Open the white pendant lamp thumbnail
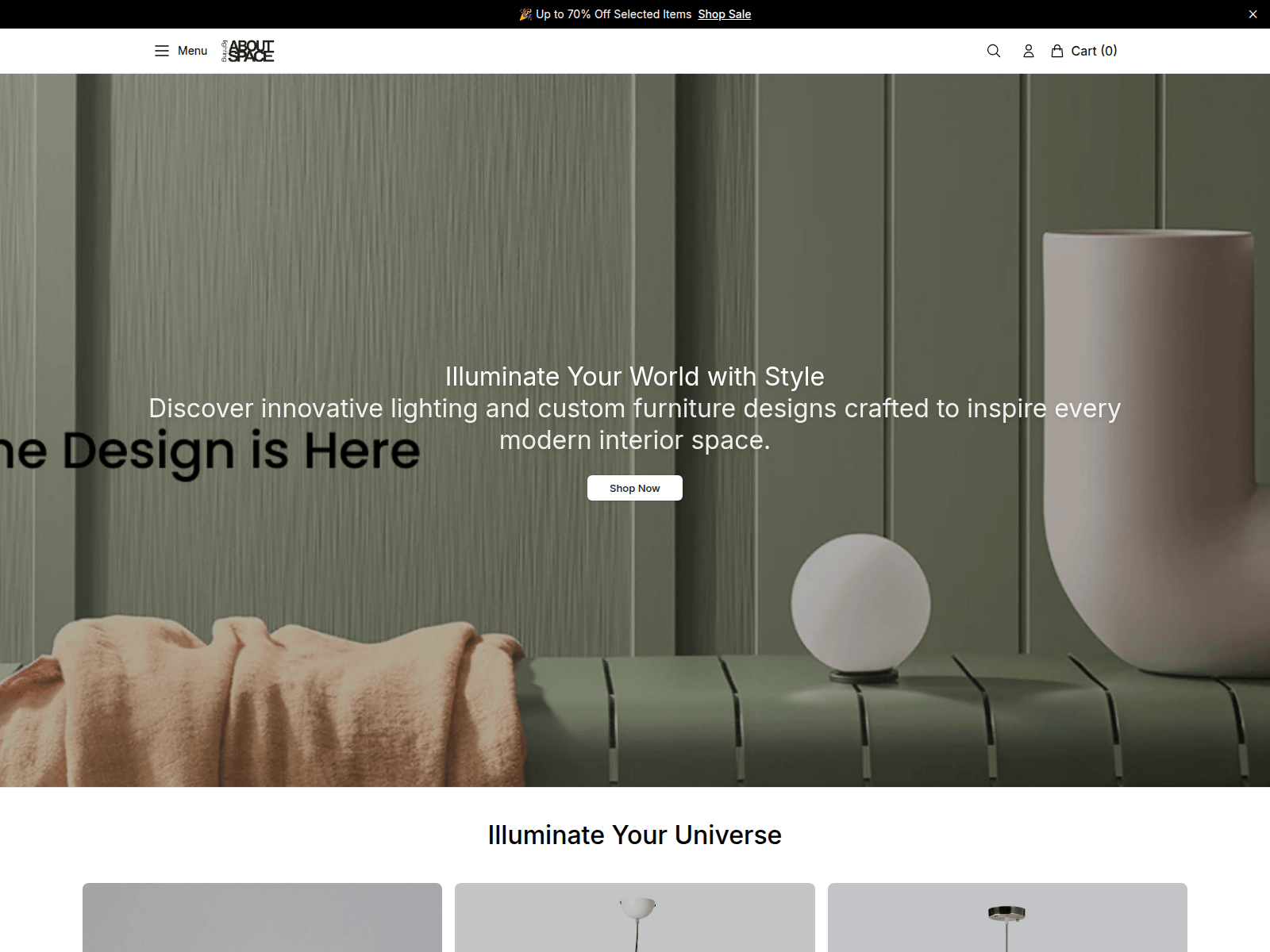 click(x=635, y=917)
